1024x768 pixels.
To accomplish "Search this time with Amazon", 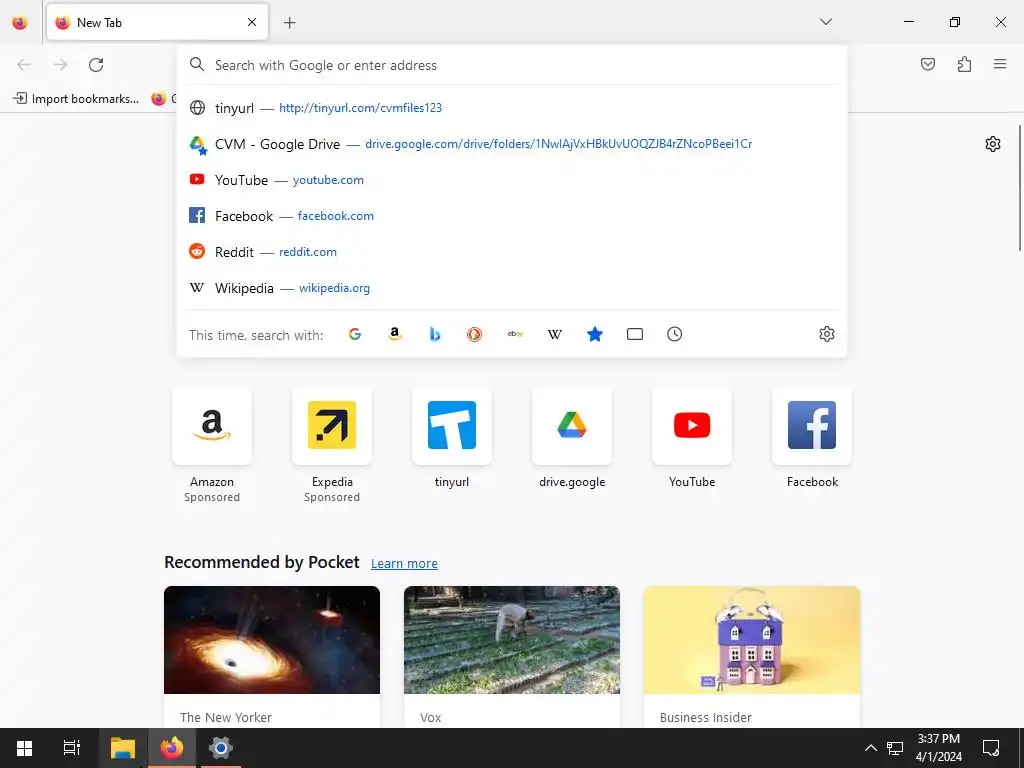I will coord(394,334).
